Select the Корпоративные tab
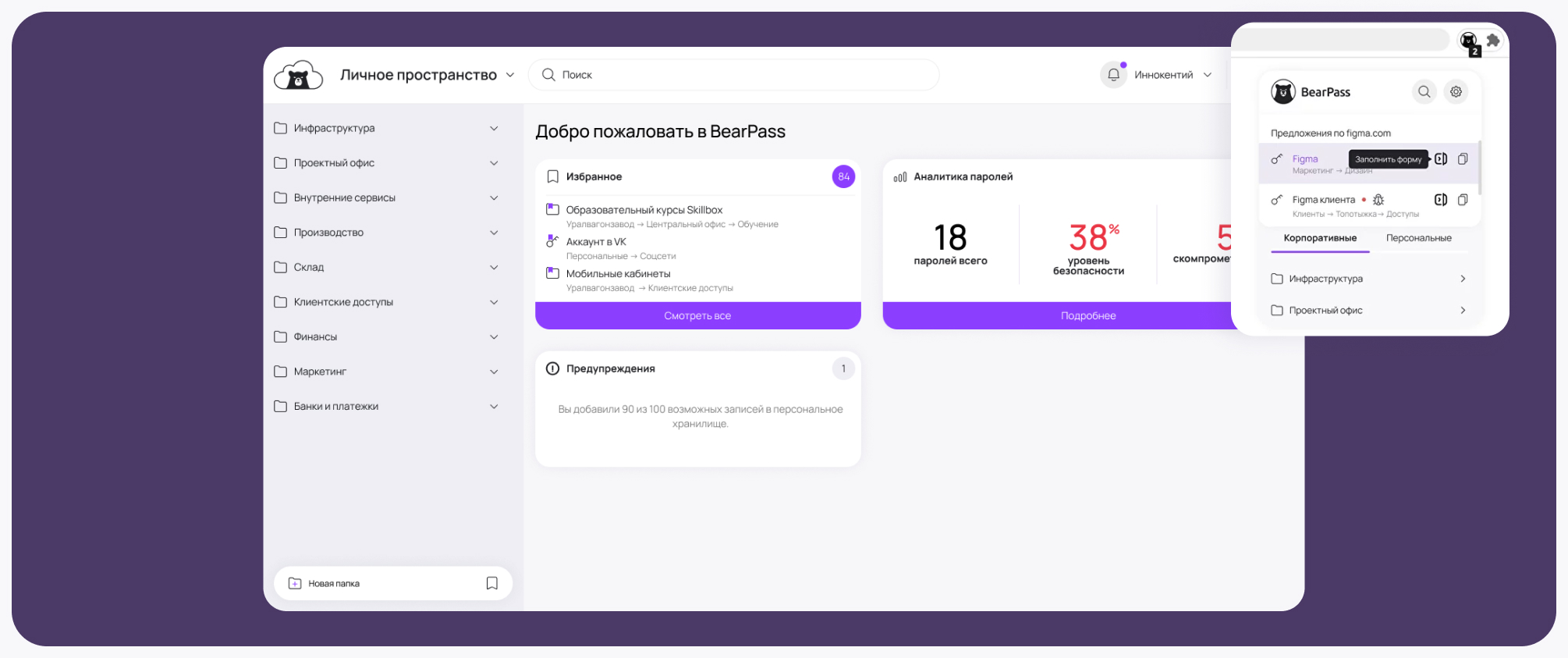1568x658 pixels. (x=1320, y=238)
